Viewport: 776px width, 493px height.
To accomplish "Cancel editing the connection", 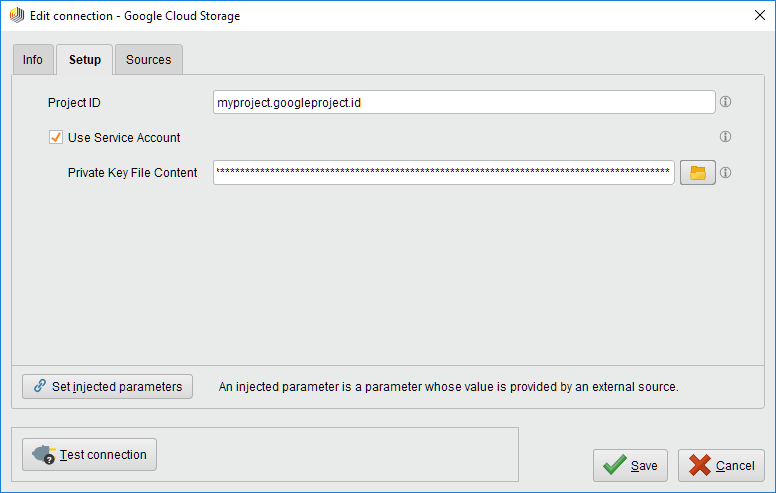I will pos(721,465).
